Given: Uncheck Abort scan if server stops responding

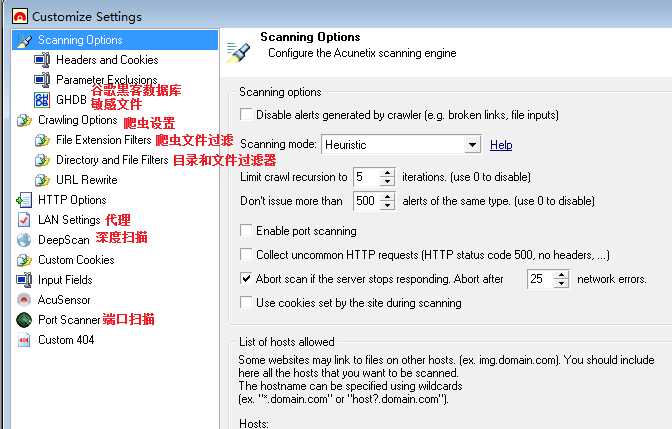Looking at the screenshot, I should [x=246, y=279].
